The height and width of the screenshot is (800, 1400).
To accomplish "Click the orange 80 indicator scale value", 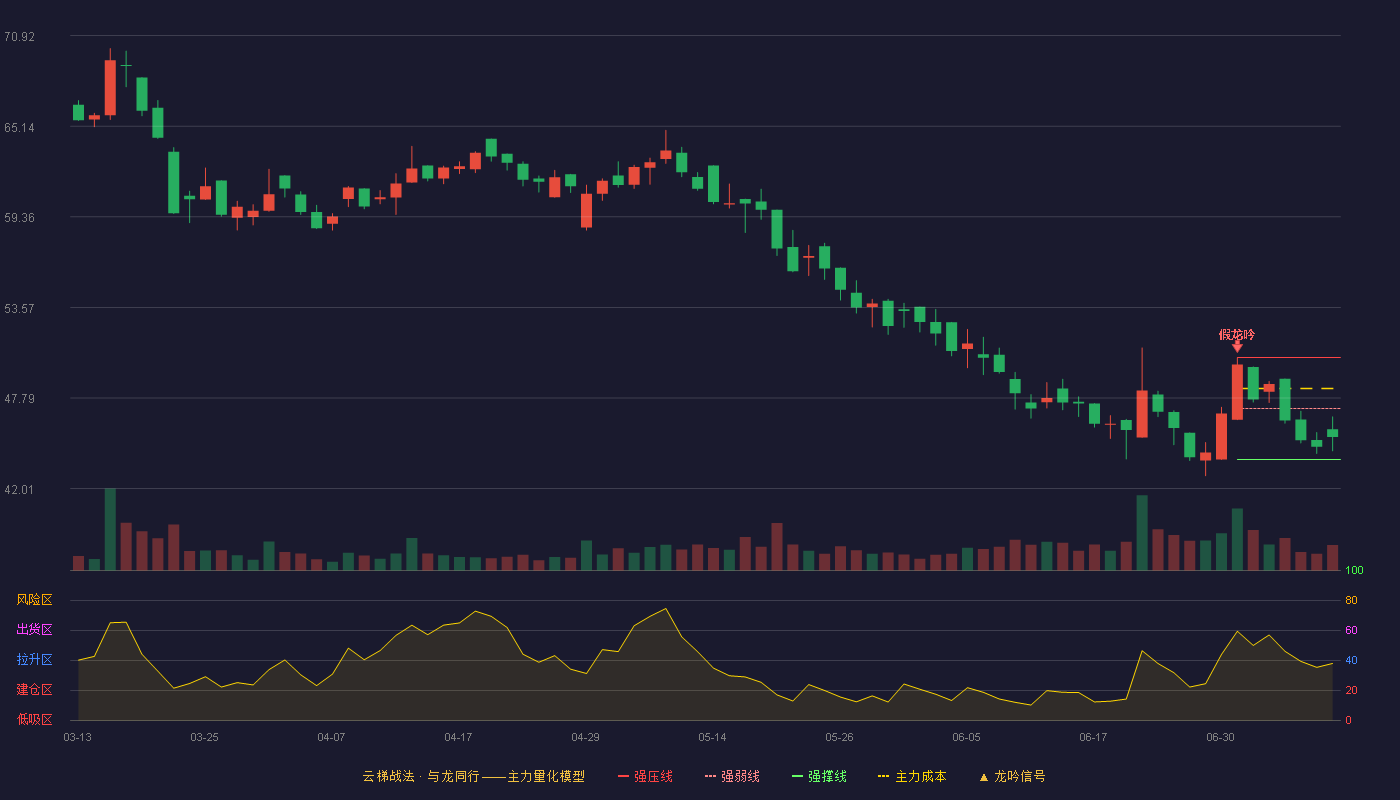I will tap(1351, 601).
